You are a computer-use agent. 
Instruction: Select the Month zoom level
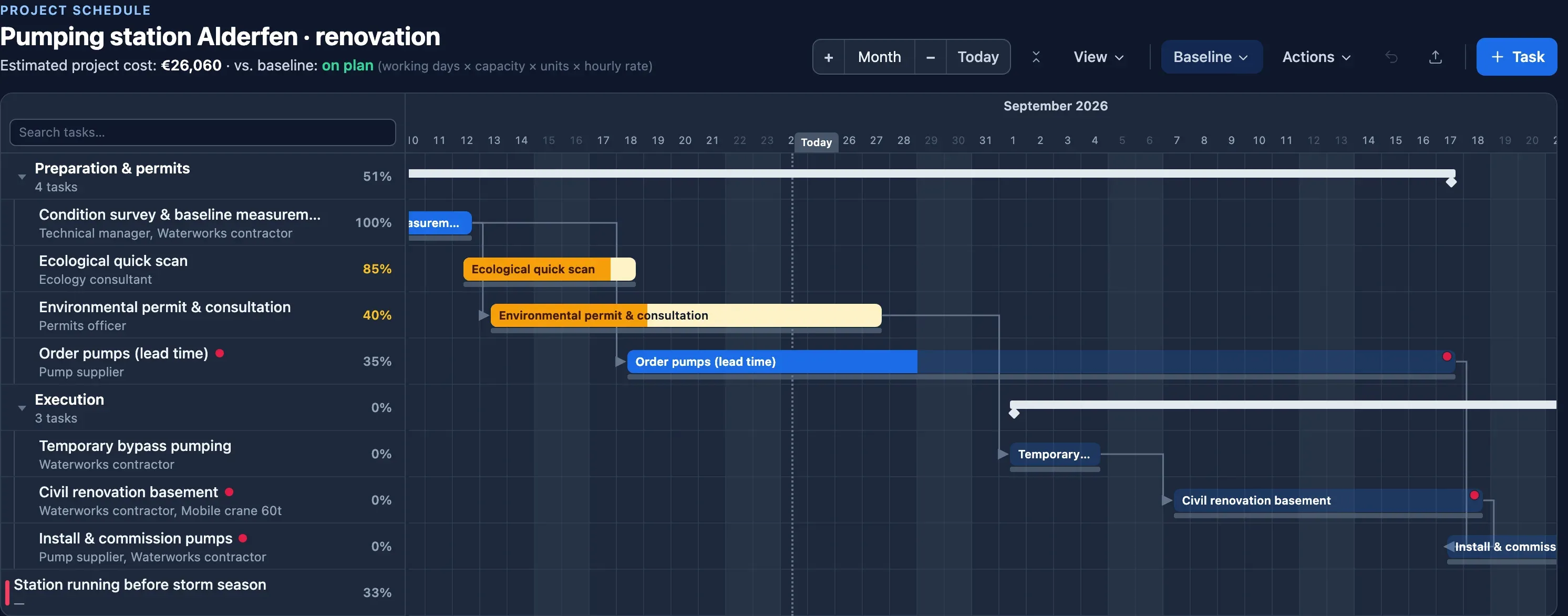(x=879, y=57)
